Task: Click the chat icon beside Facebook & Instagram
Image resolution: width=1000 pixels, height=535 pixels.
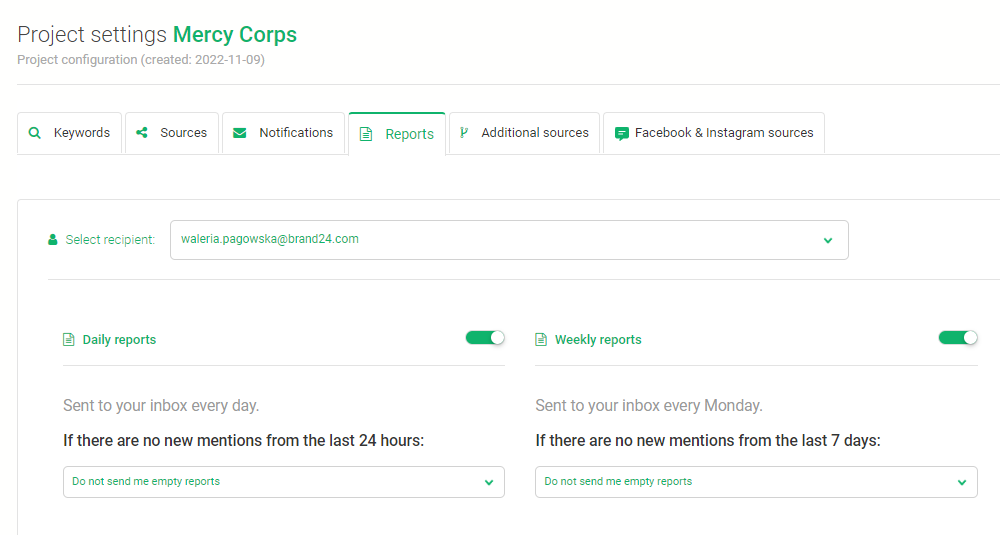Action: (x=621, y=133)
